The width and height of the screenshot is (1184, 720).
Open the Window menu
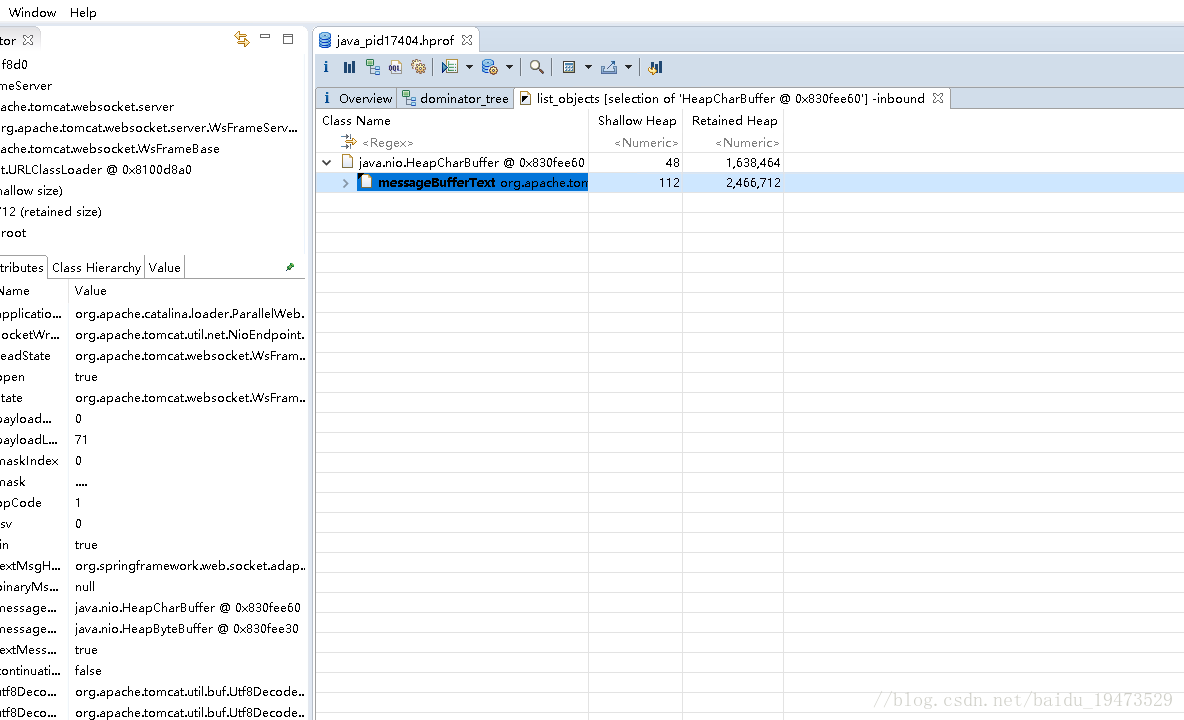[x=32, y=12]
